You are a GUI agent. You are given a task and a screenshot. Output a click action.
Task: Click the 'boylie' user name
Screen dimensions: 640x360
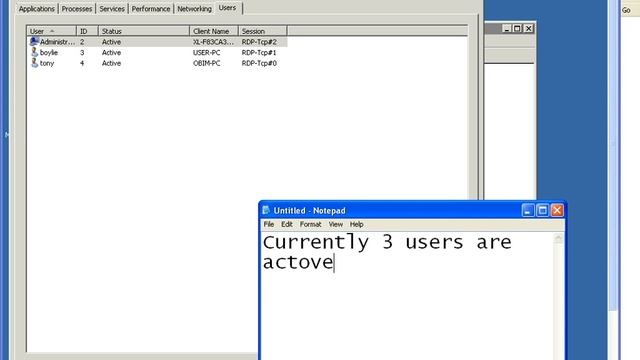click(x=49, y=53)
